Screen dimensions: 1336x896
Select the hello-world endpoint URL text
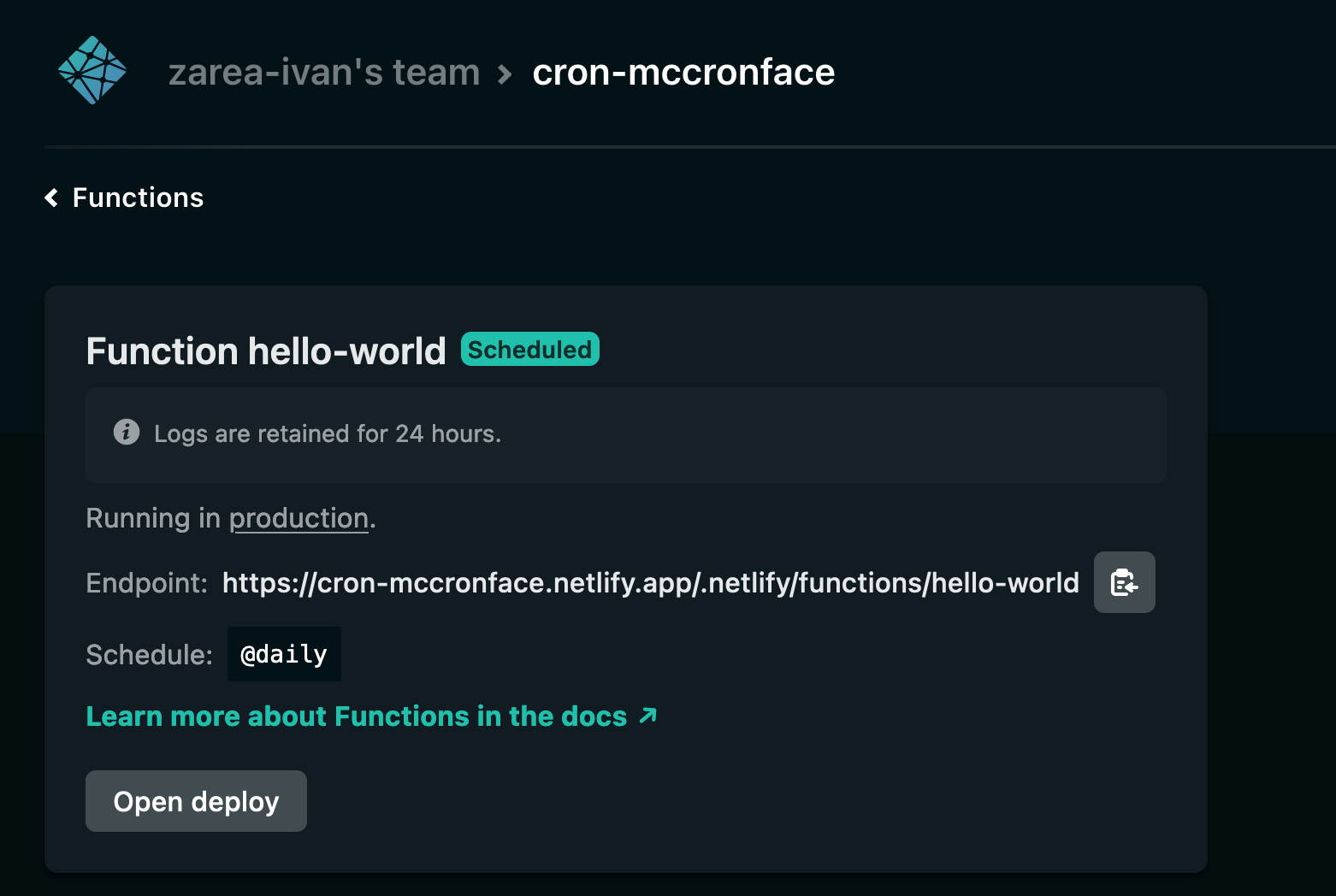[x=650, y=583]
